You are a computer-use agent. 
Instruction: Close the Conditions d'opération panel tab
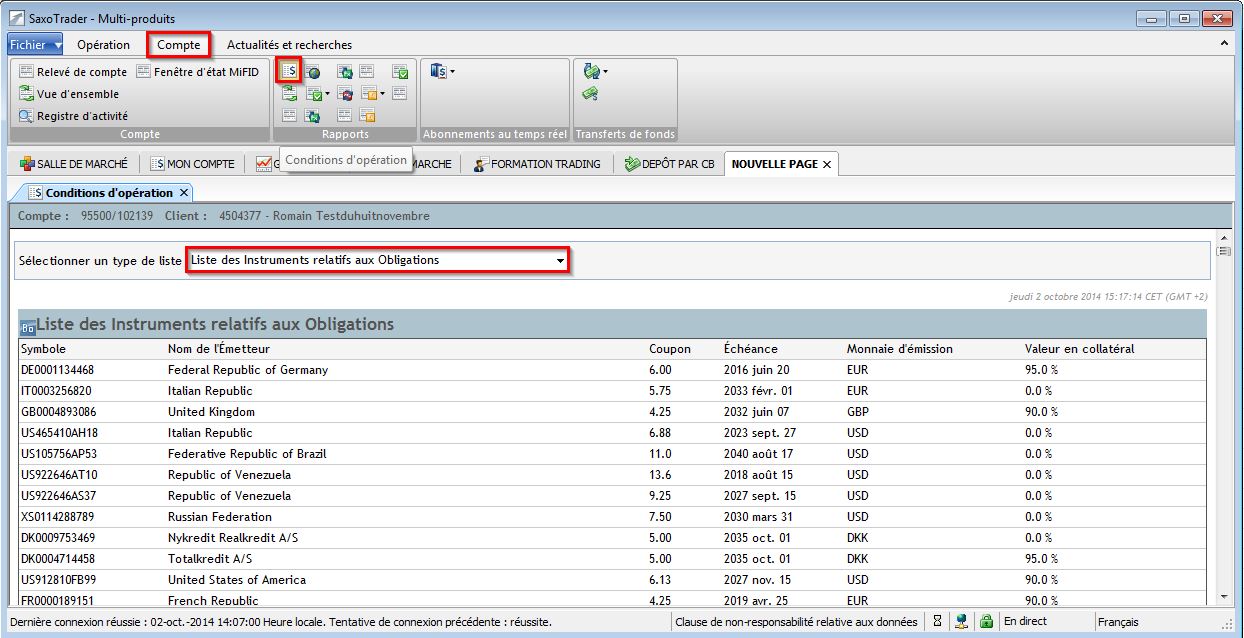click(184, 193)
